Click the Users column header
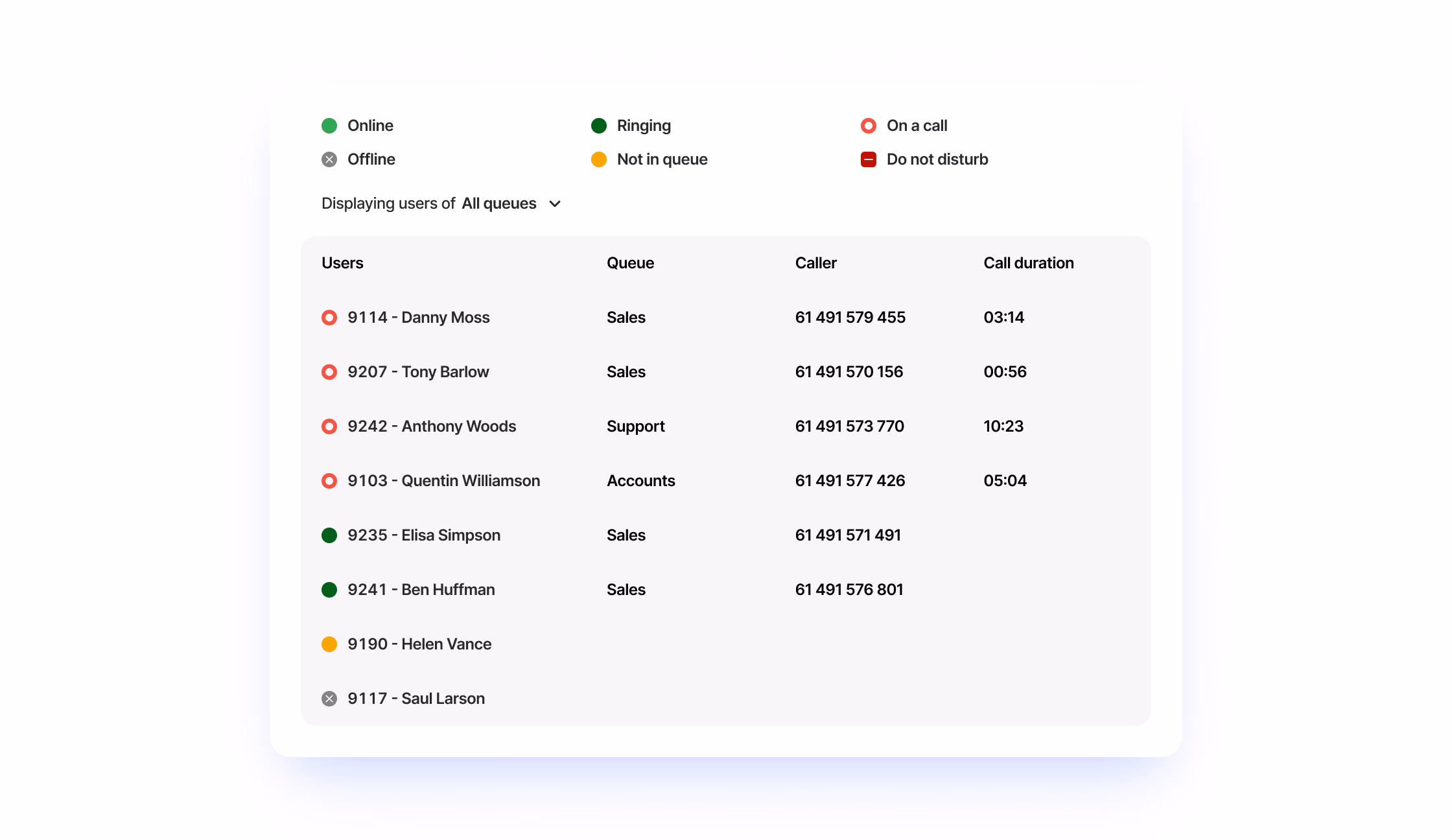1452x840 pixels. click(x=342, y=263)
